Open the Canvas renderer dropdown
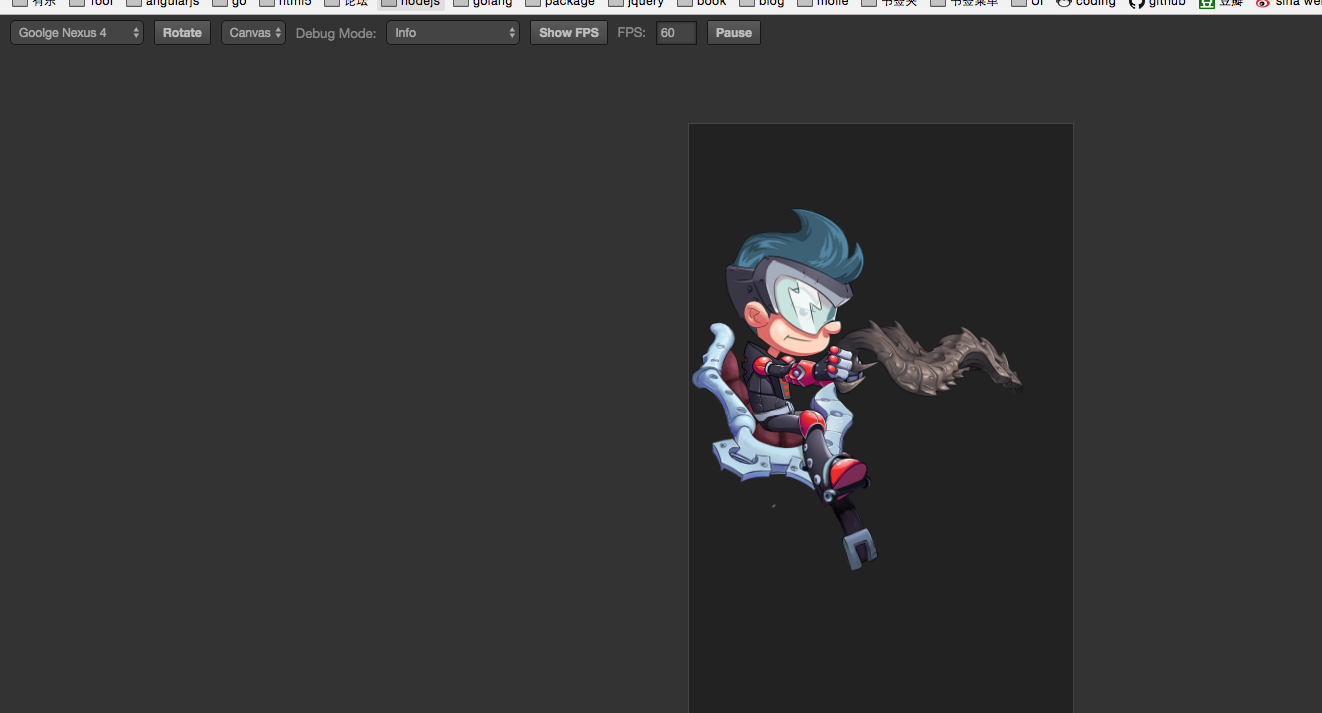Image resolution: width=1322 pixels, height=713 pixels. coord(253,33)
